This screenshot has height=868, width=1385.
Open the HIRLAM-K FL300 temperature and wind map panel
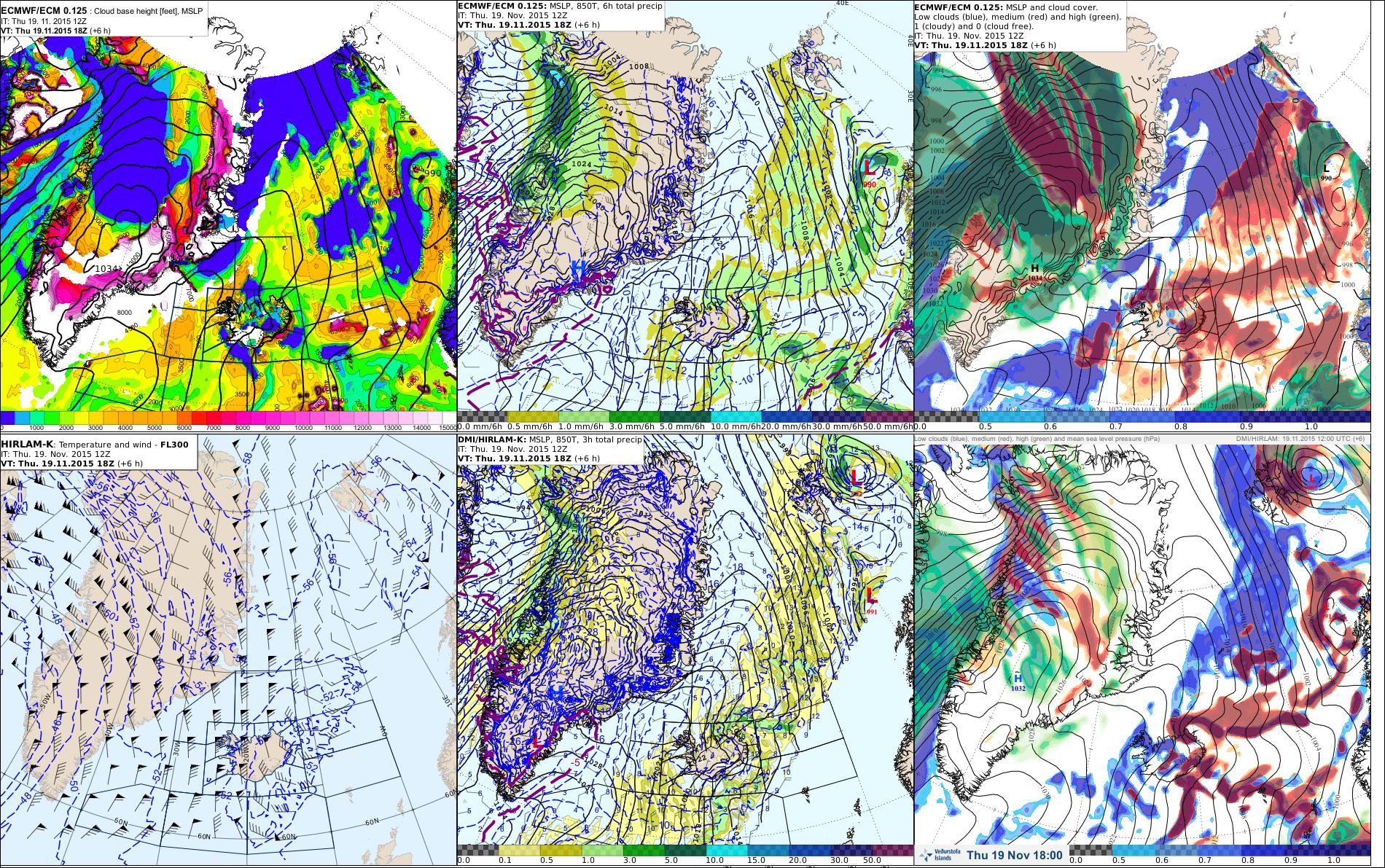[x=228, y=651]
